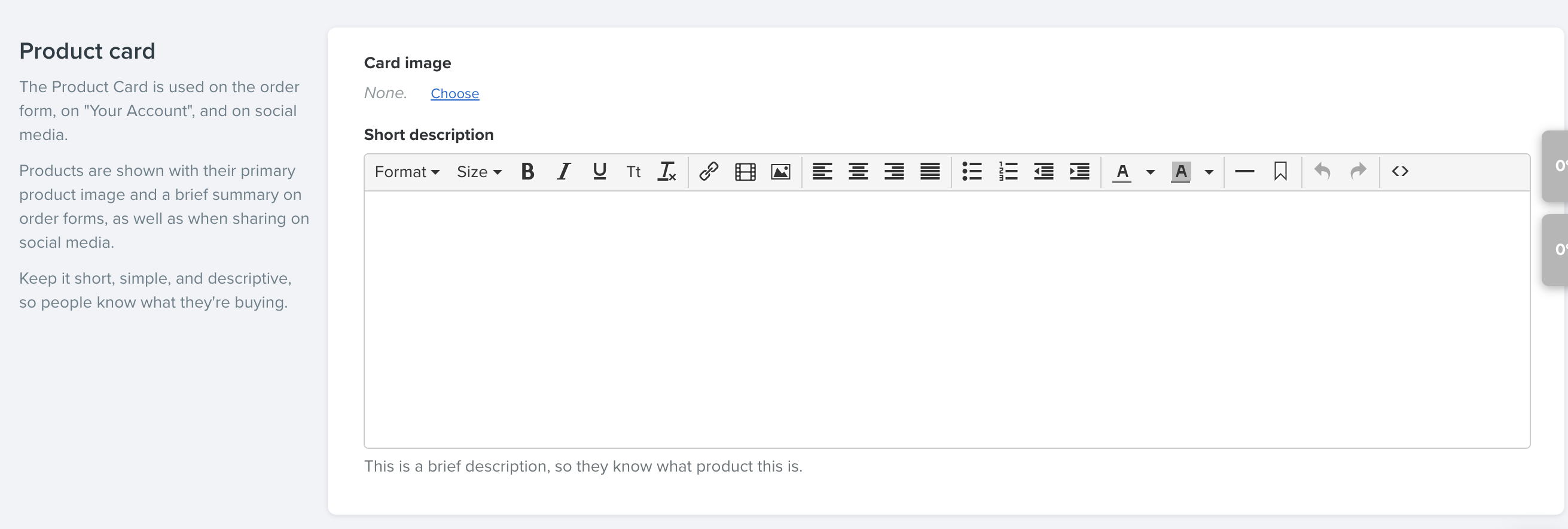Undo the last edit
The width and height of the screenshot is (1568, 529).
point(1322,172)
